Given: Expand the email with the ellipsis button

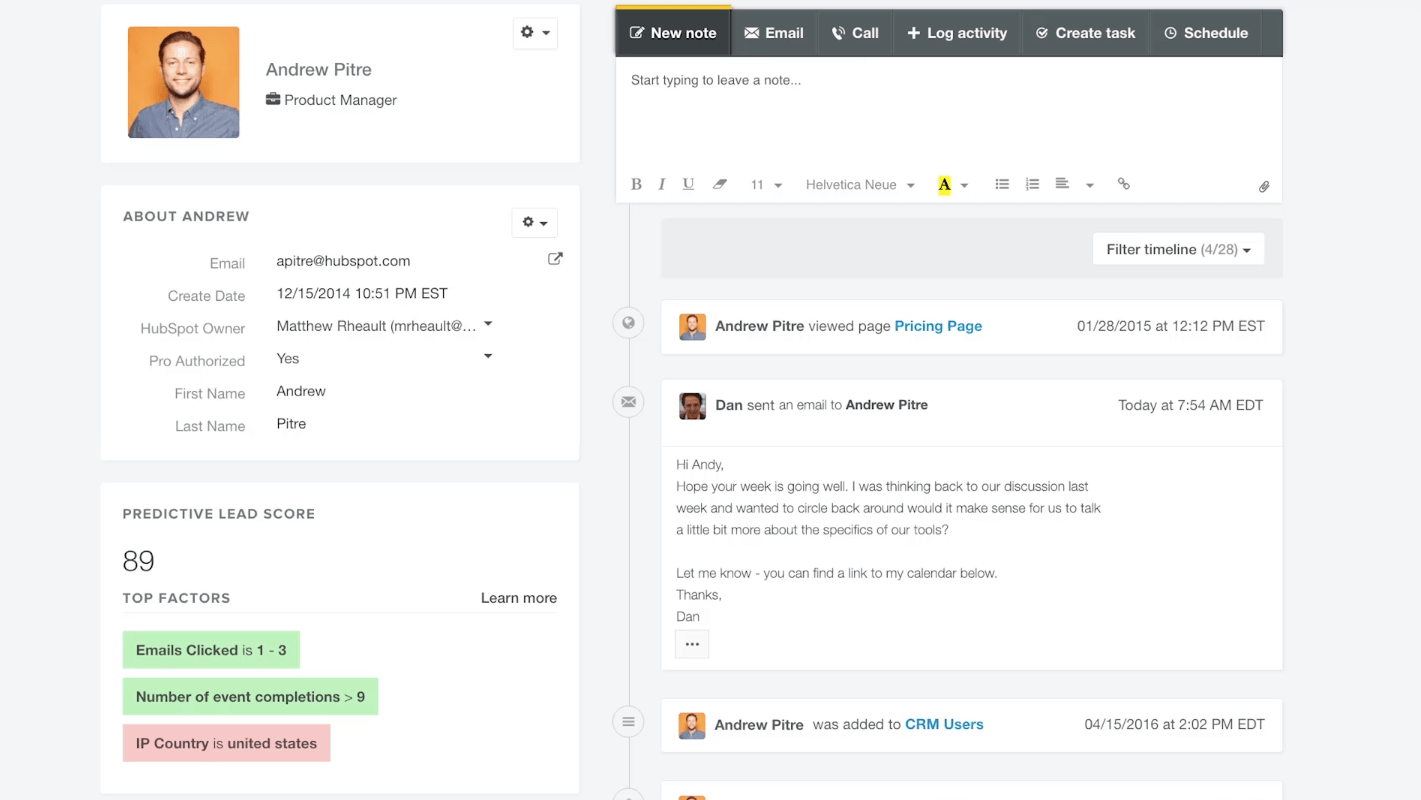Looking at the screenshot, I should tap(692, 644).
